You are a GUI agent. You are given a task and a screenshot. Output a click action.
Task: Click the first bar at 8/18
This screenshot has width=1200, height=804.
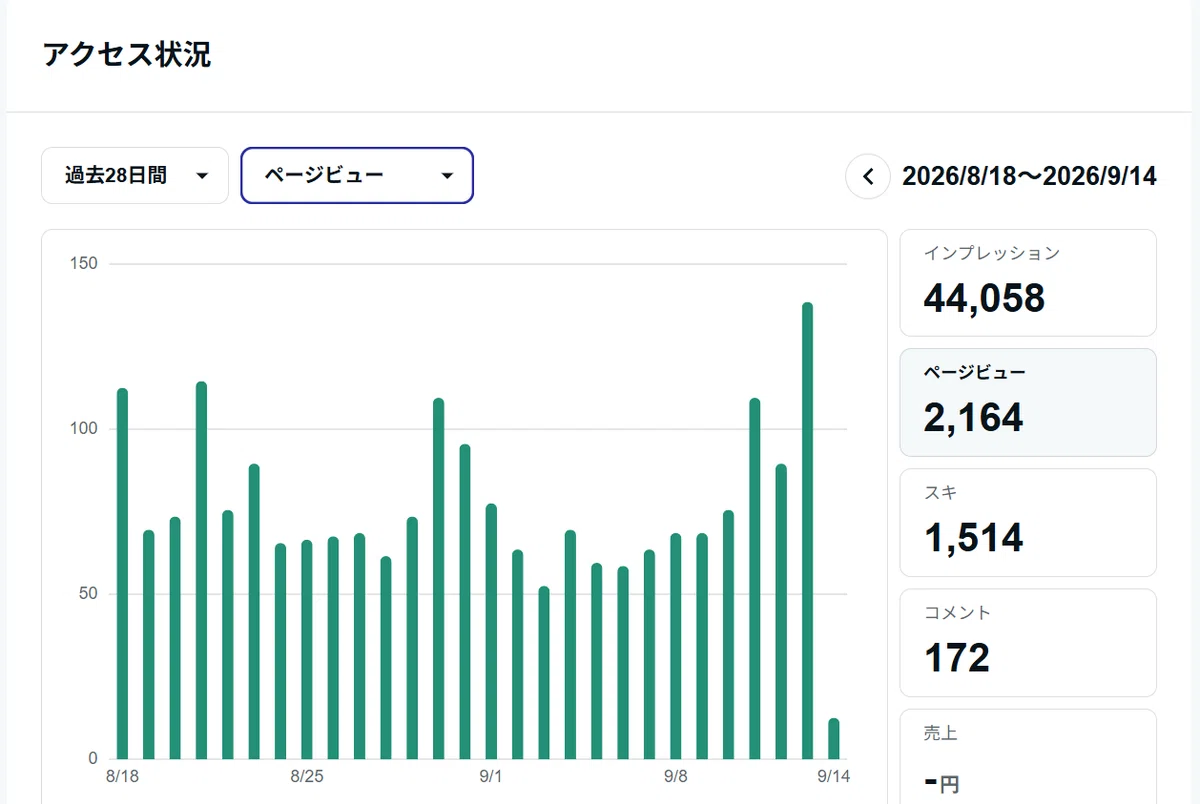pos(122,573)
